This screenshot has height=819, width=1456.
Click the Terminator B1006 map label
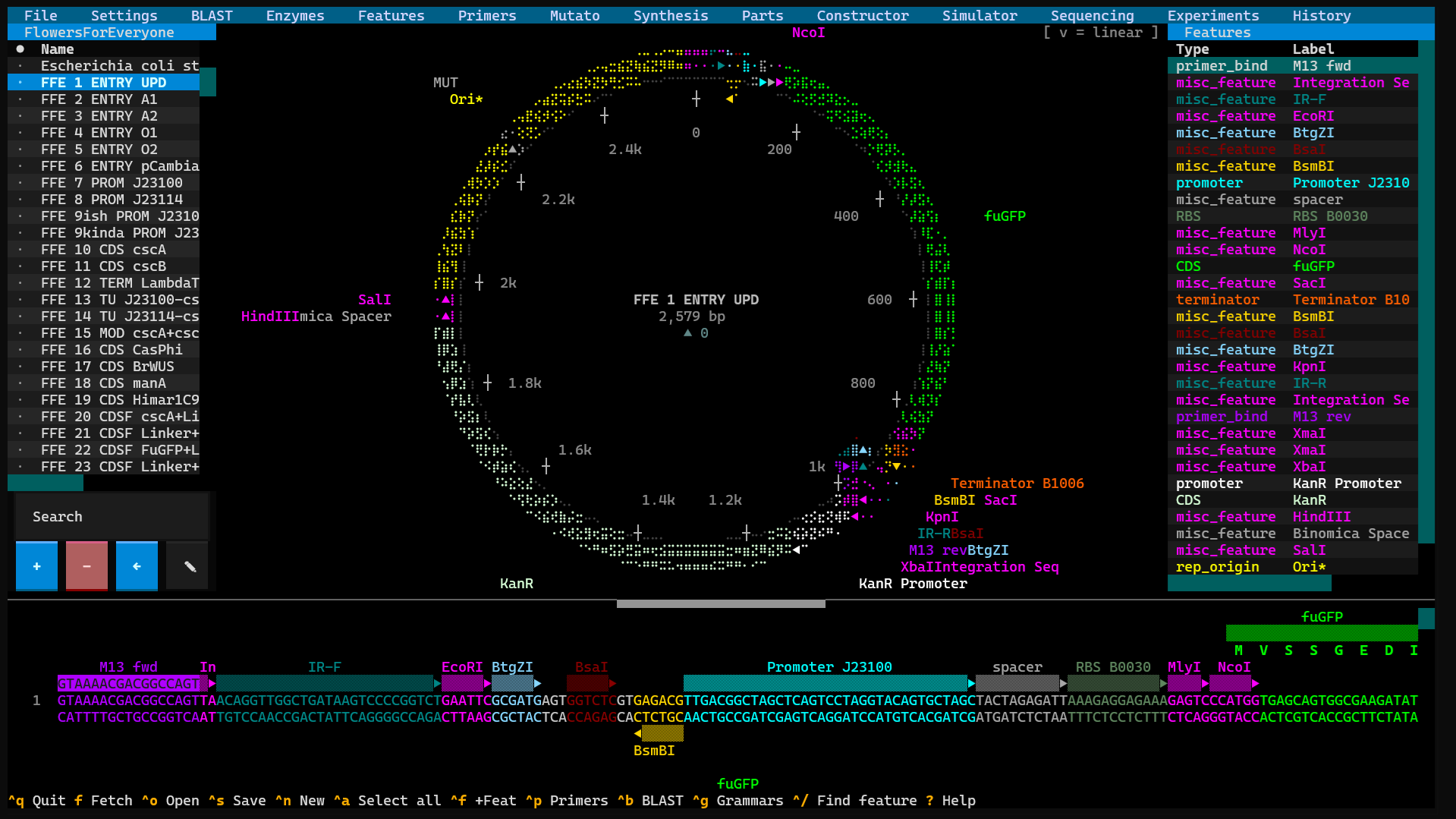click(x=1017, y=483)
